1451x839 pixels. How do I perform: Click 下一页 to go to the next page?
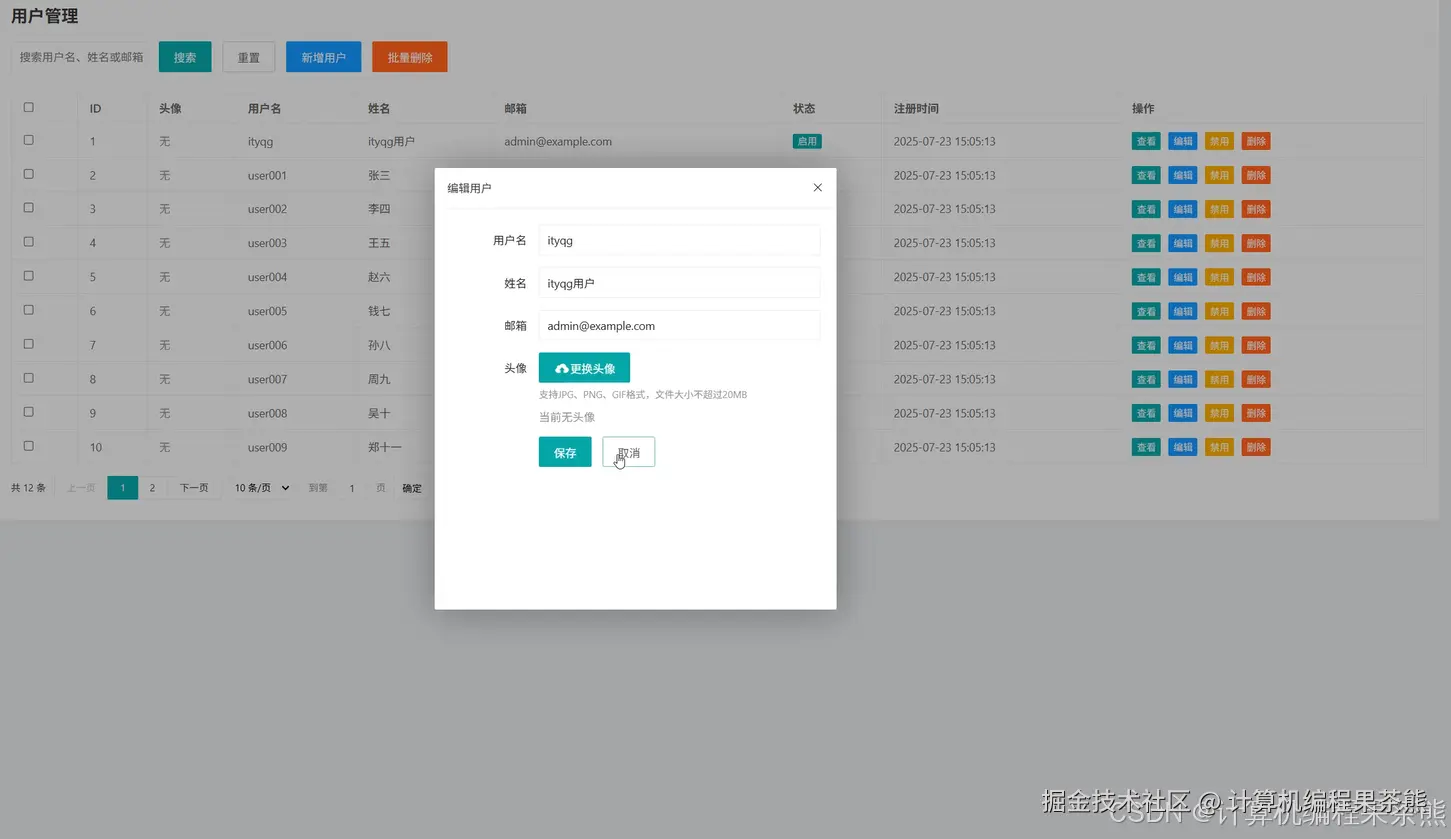pos(194,488)
